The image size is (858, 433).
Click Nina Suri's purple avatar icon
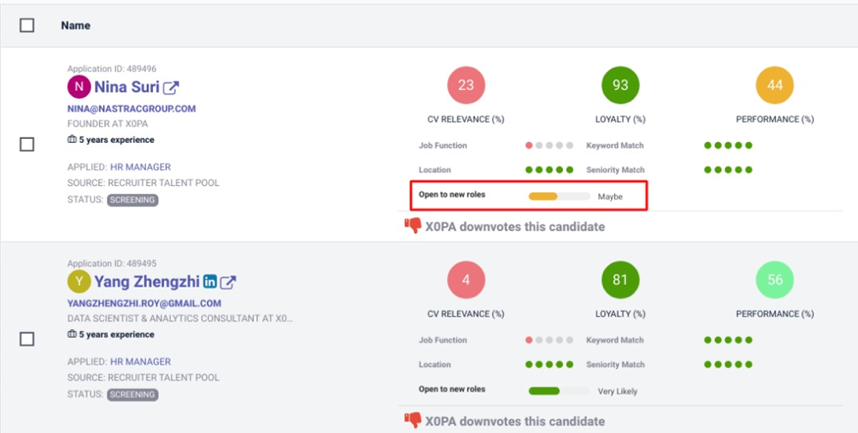tap(78, 87)
